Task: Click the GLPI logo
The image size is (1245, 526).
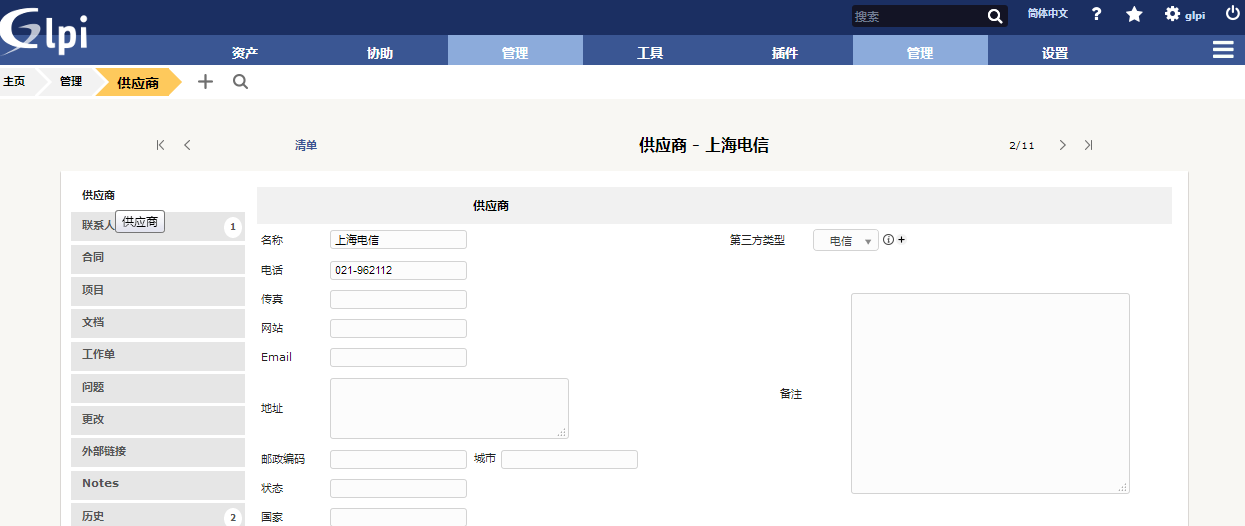Action: click(44, 31)
